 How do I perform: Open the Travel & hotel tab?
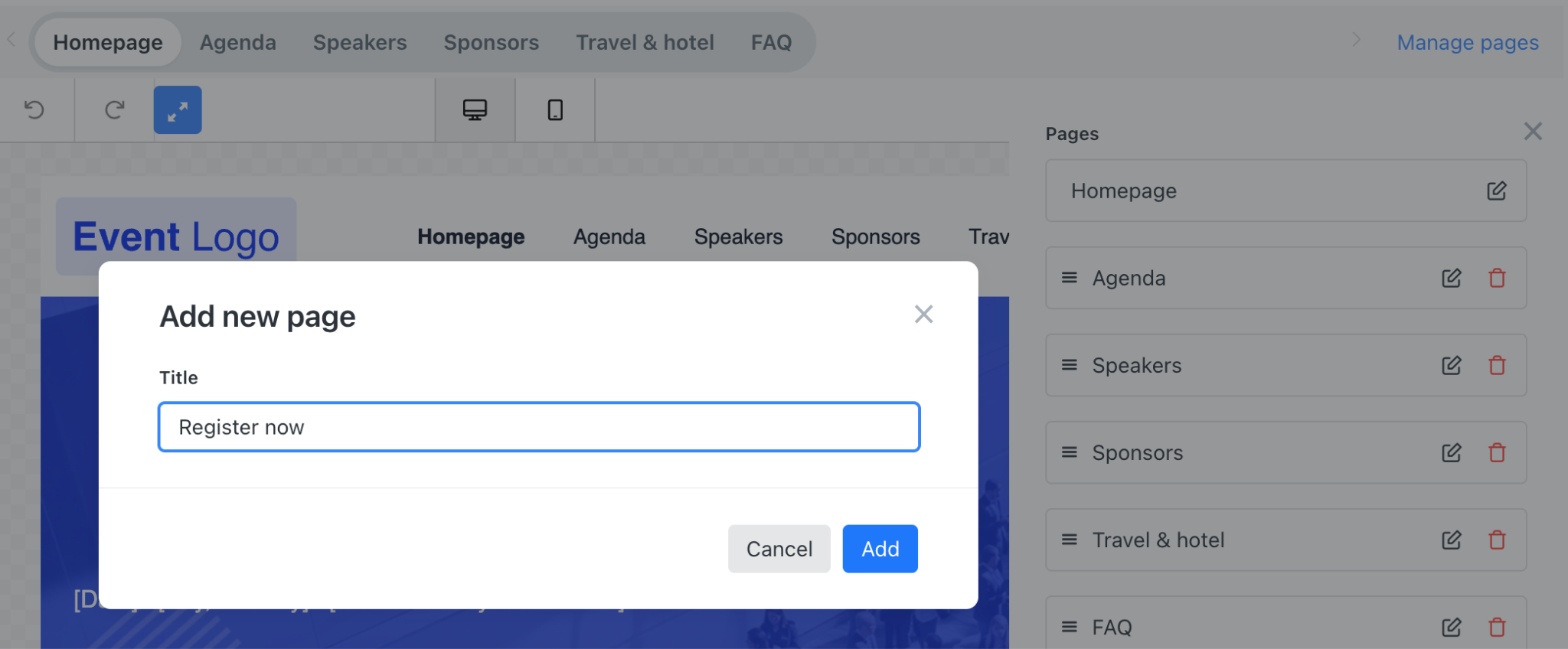pyautogui.click(x=645, y=42)
